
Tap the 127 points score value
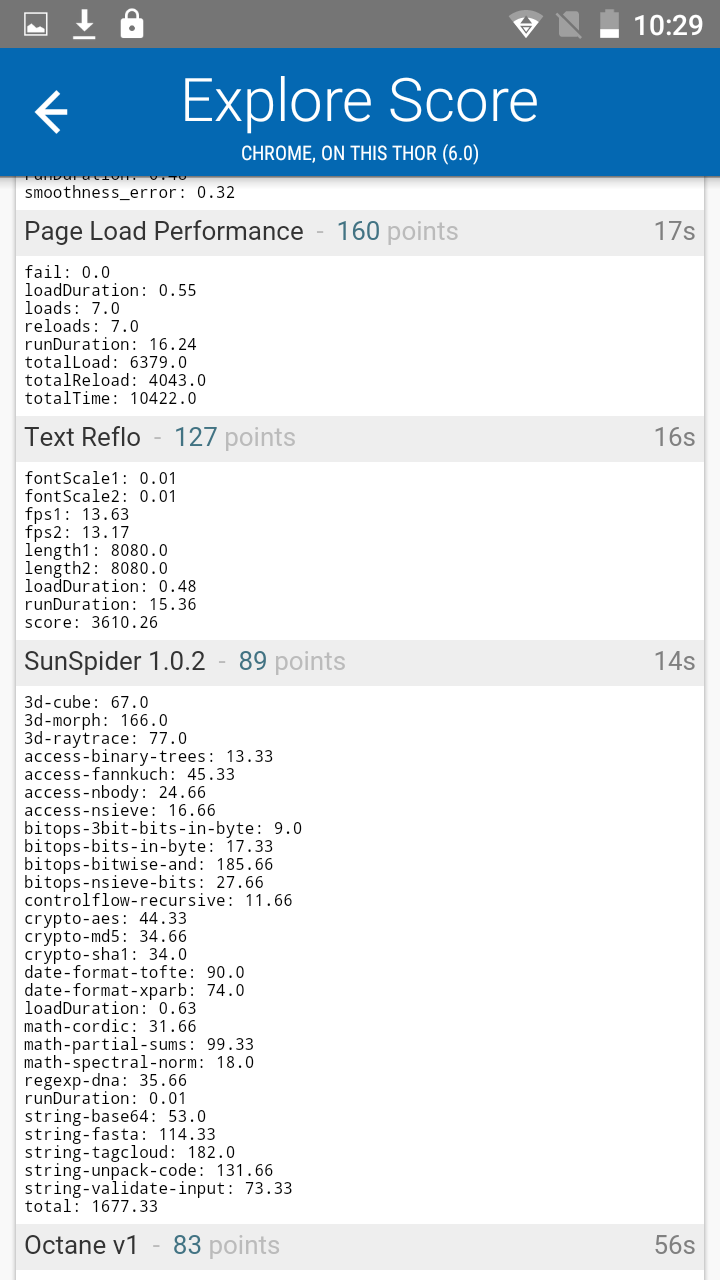click(x=234, y=438)
